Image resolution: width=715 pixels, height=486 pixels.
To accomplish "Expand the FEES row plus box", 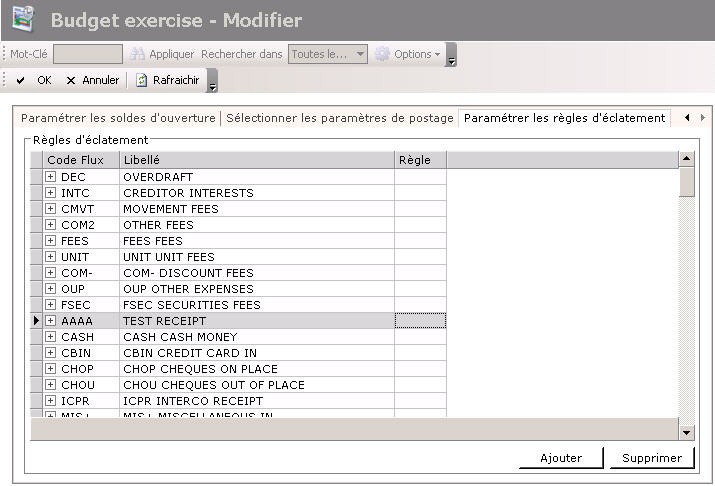I will point(50,241).
